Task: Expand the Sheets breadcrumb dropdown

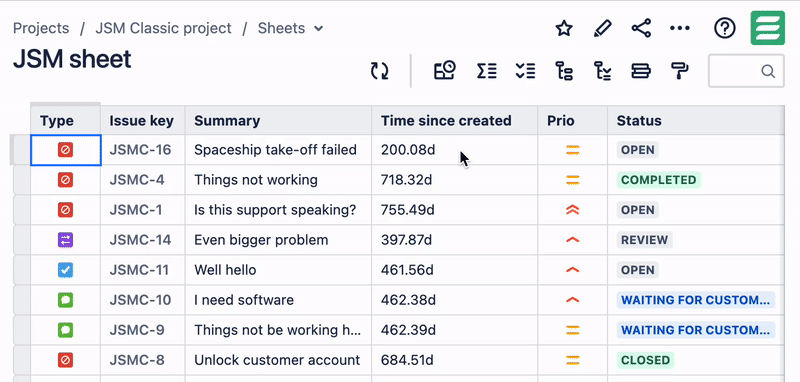Action: 318,29
